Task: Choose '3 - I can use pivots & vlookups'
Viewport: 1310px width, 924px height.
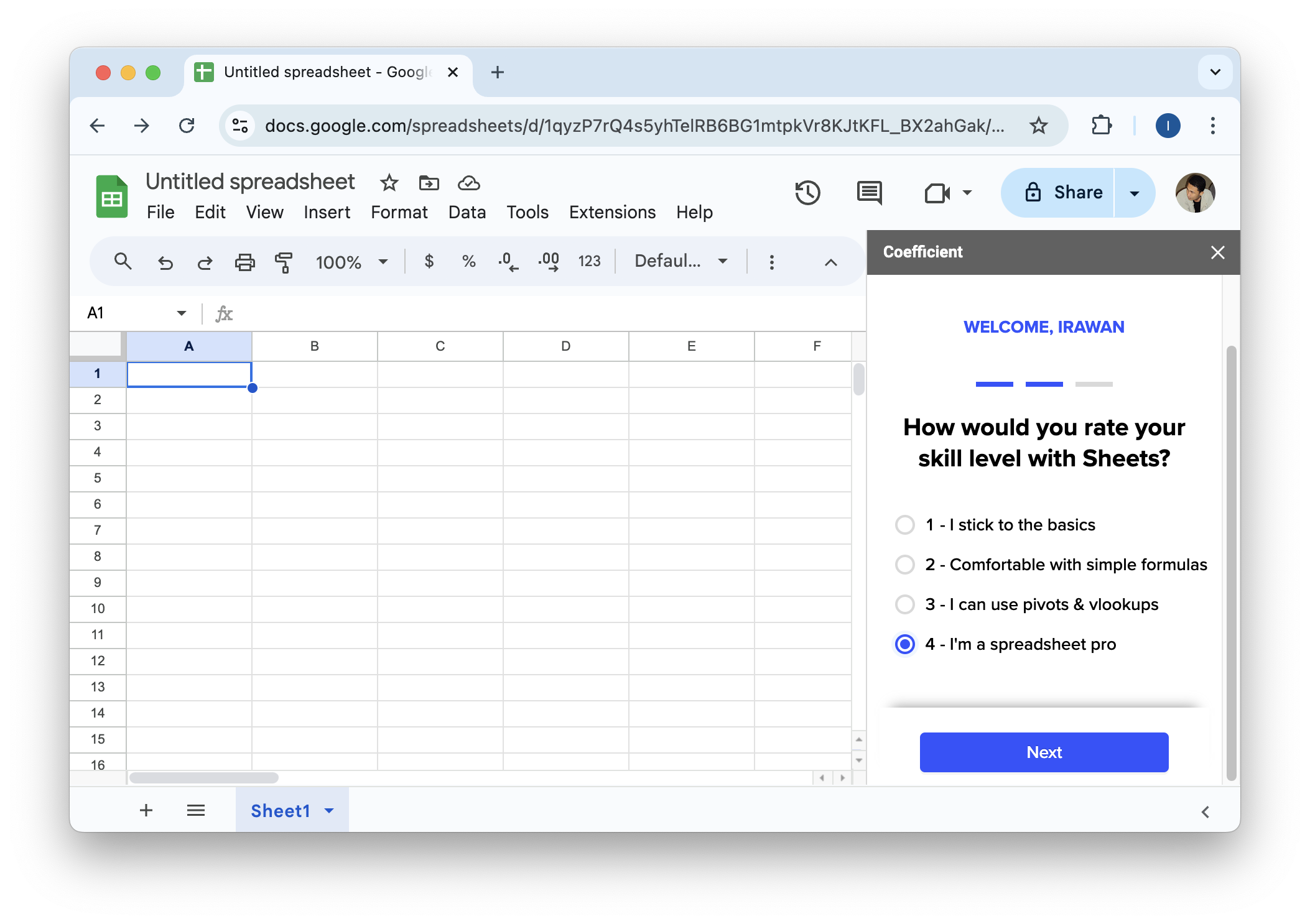Action: 905,604
